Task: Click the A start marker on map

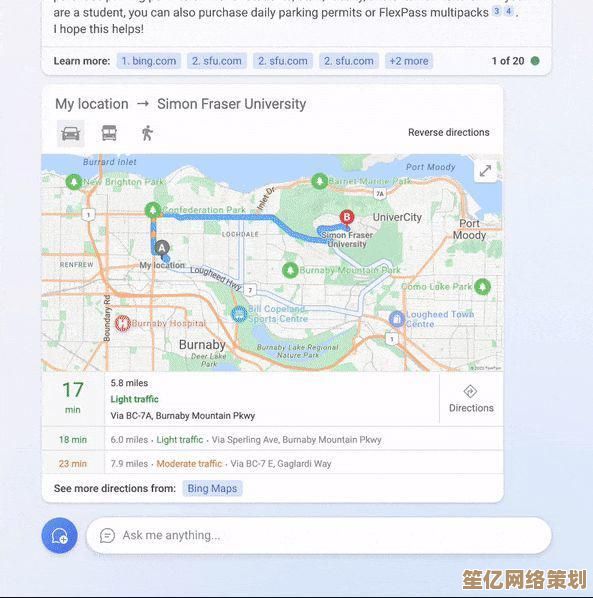Action: tap(162, 248)
